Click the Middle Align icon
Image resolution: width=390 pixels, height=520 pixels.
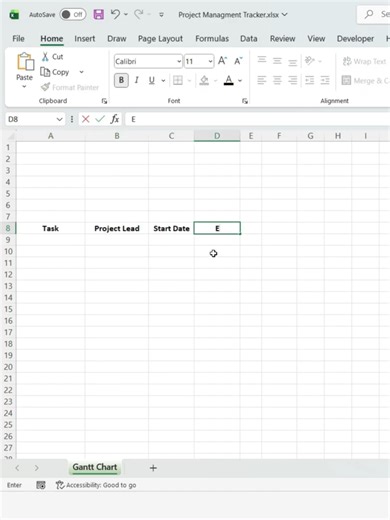tap(277, 61)
